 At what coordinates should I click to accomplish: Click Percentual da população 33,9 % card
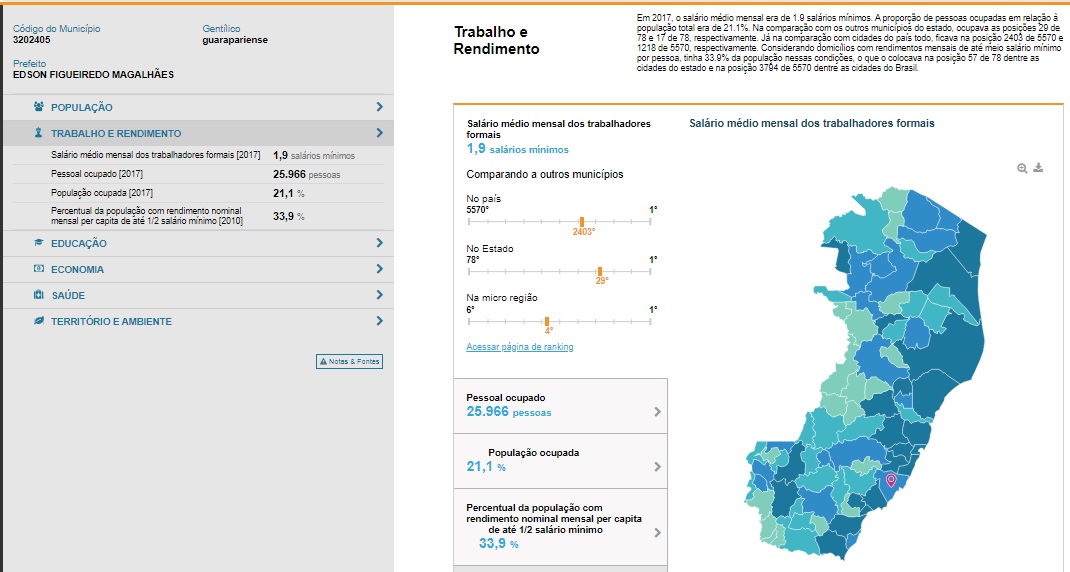(x=560, y=526)
